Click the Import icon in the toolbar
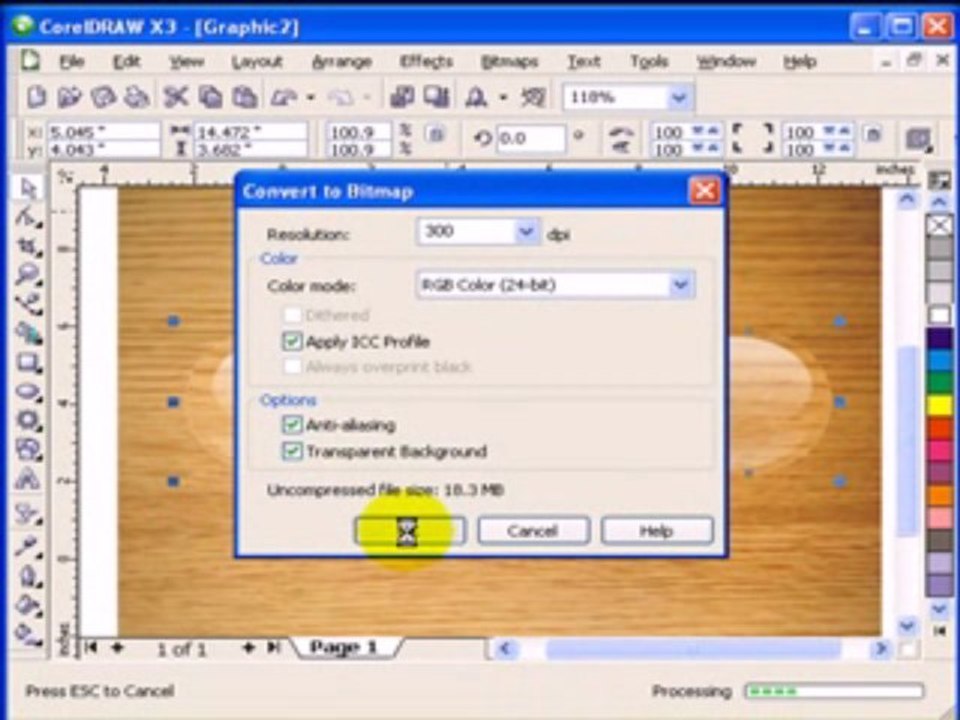The width and height of the screenshot is (960, 720). coord(402,97)
